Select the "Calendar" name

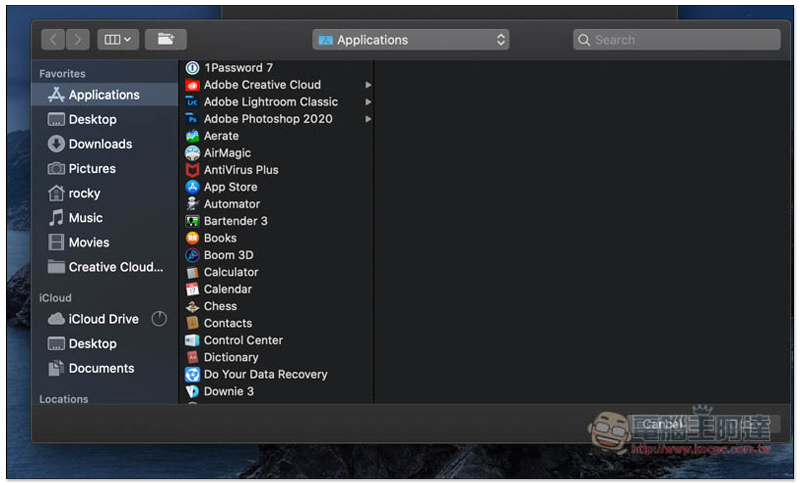[228, 289]
